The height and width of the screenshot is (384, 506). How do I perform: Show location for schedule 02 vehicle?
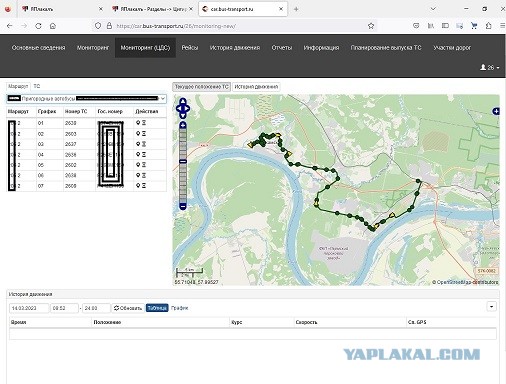pyautogui.click(x=138, y=134)
